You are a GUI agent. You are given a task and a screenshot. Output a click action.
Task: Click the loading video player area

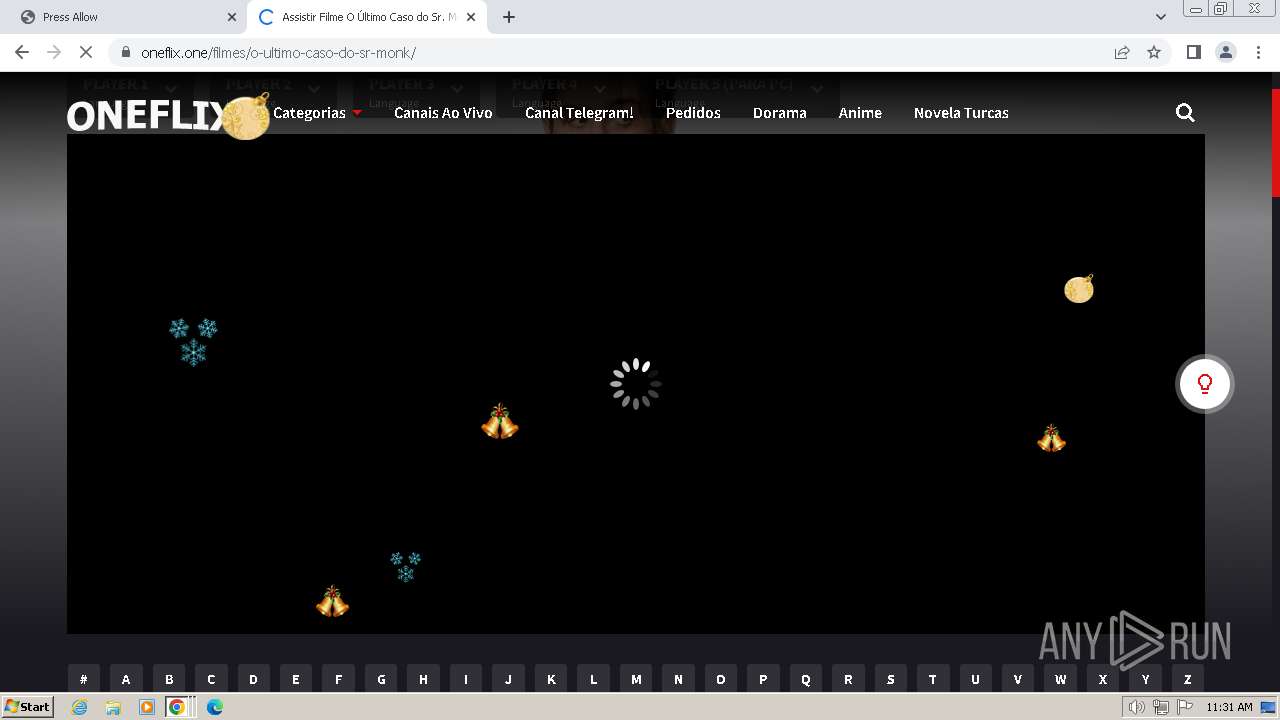pos(636,384)
